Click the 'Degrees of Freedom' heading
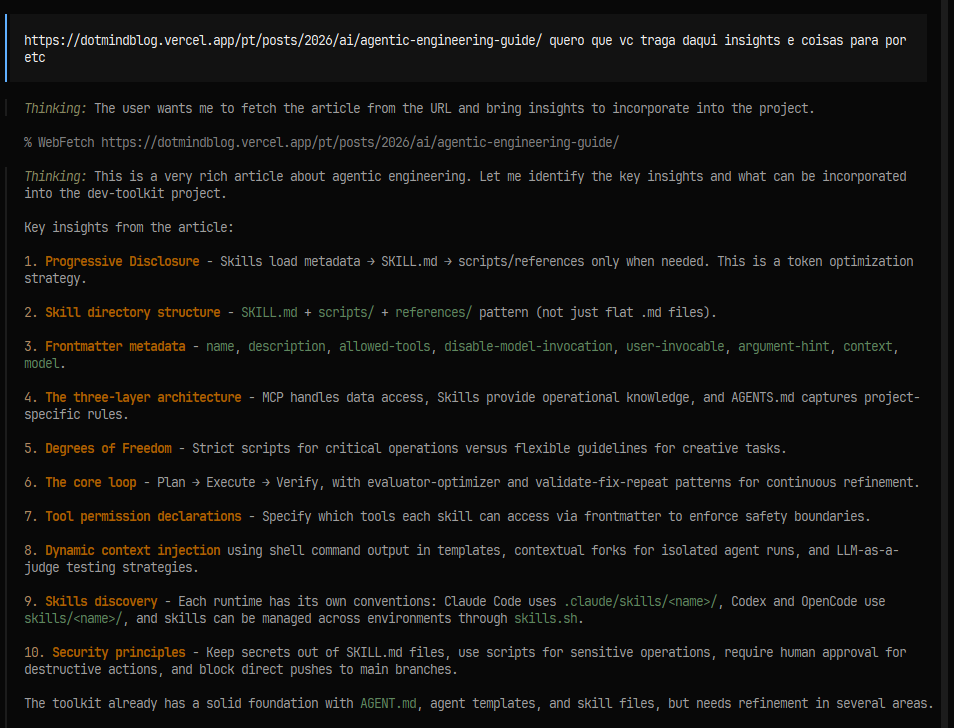Viewport: 954px width, 728px height. point(108,449)
